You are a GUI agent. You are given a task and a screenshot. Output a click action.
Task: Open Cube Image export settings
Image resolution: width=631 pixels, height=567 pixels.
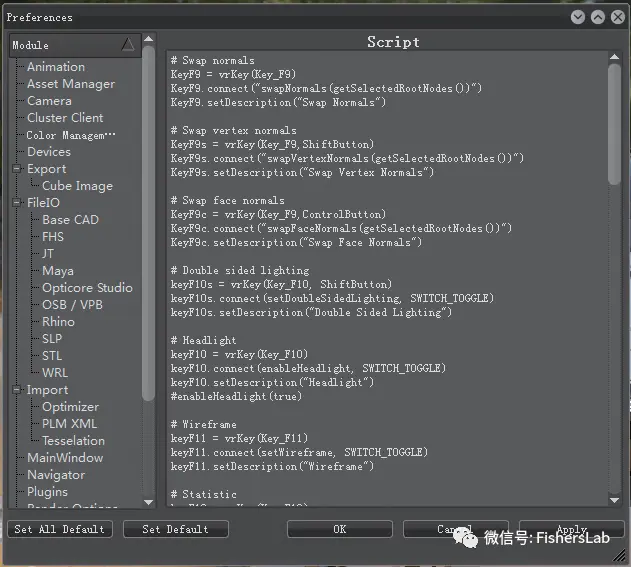[x=77, y=186]
